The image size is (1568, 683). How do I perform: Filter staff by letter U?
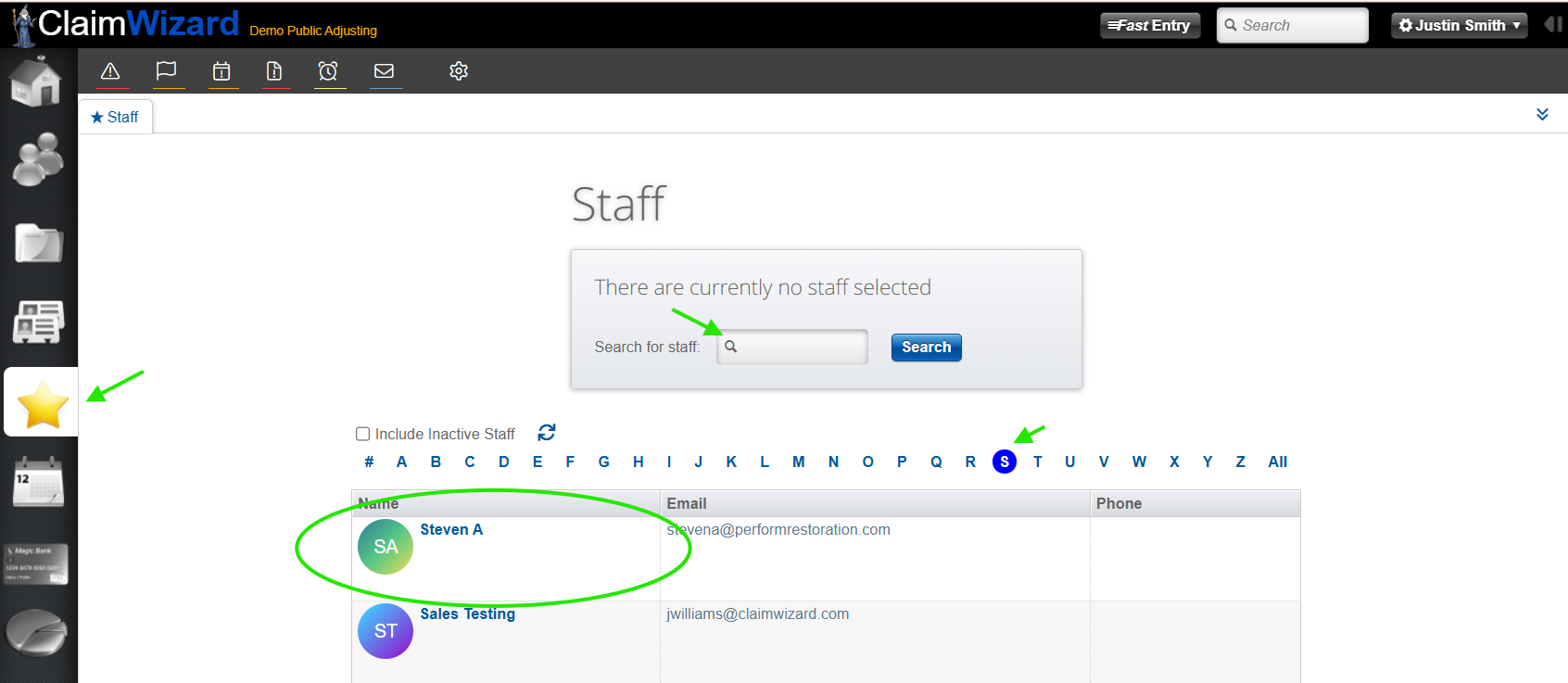pos(1070,462)
